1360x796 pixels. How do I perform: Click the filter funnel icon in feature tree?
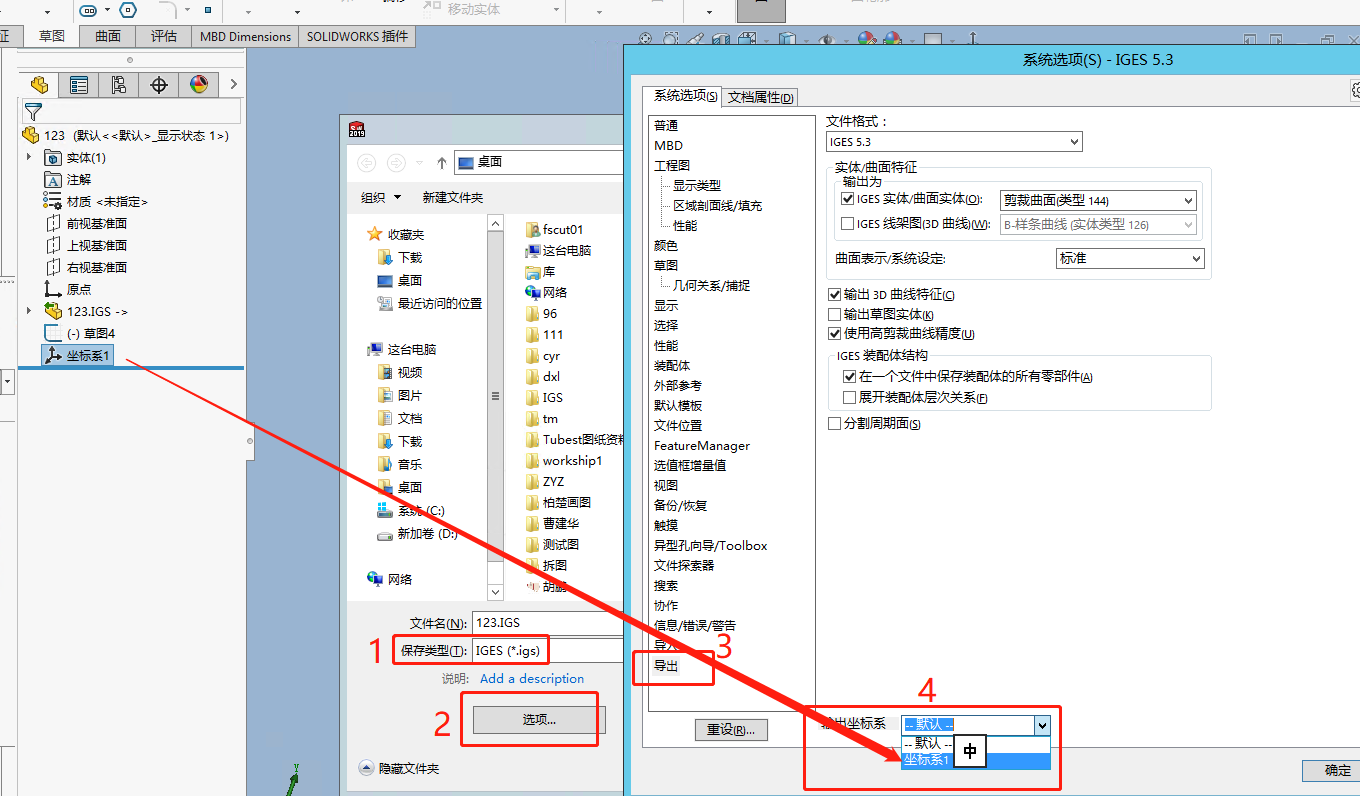[33, 111]
